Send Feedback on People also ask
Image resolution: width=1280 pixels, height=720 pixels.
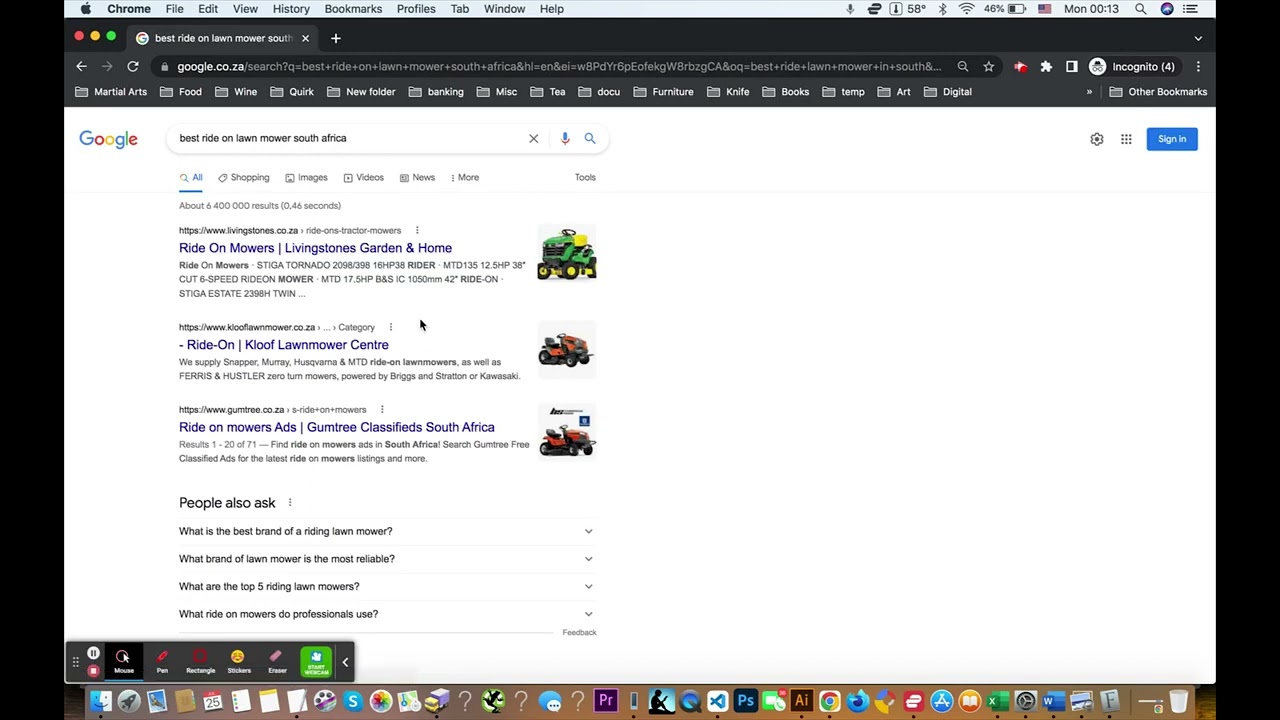(x=579, y=633)
